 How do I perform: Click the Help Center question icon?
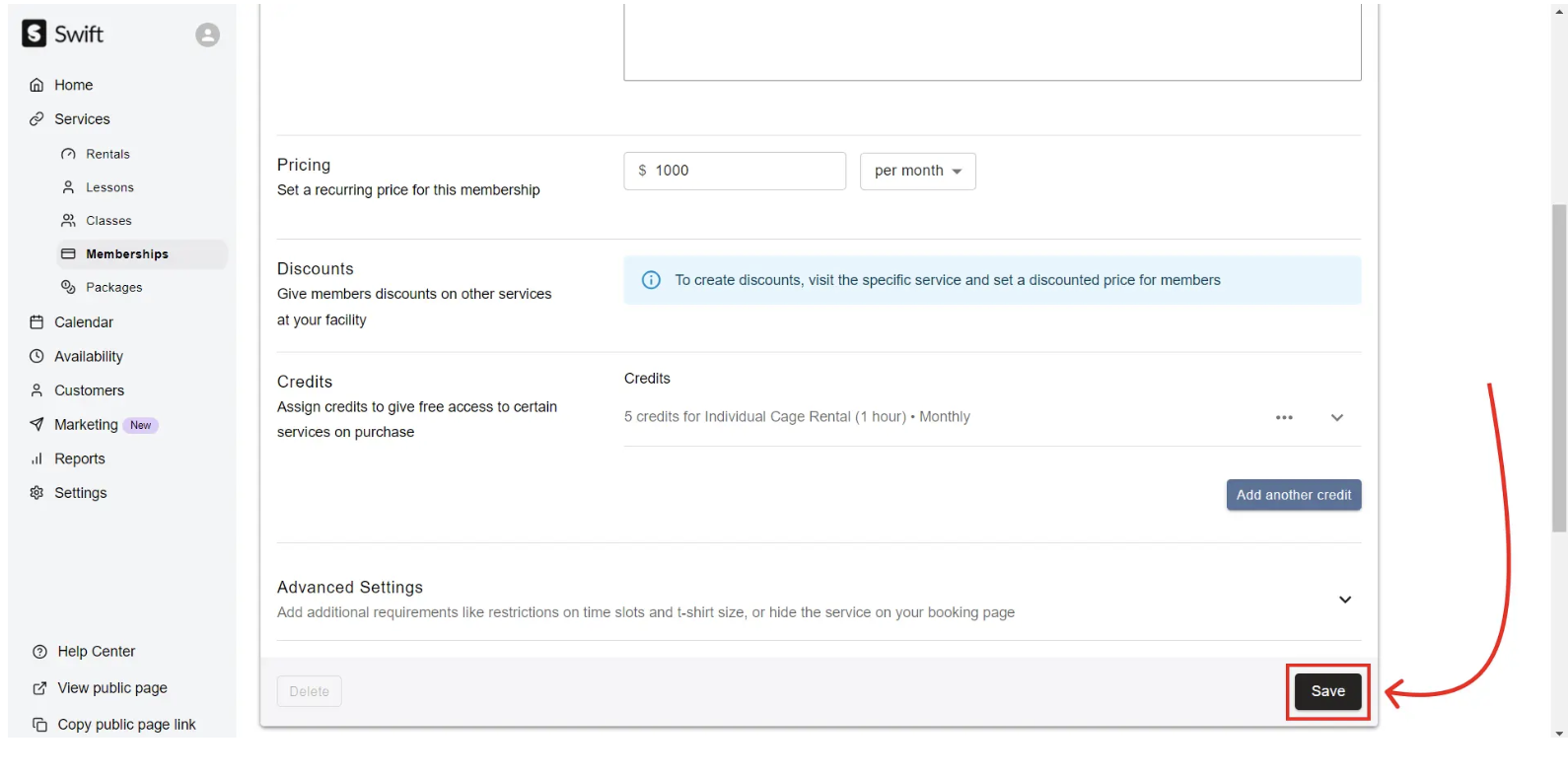coord(39,652)
